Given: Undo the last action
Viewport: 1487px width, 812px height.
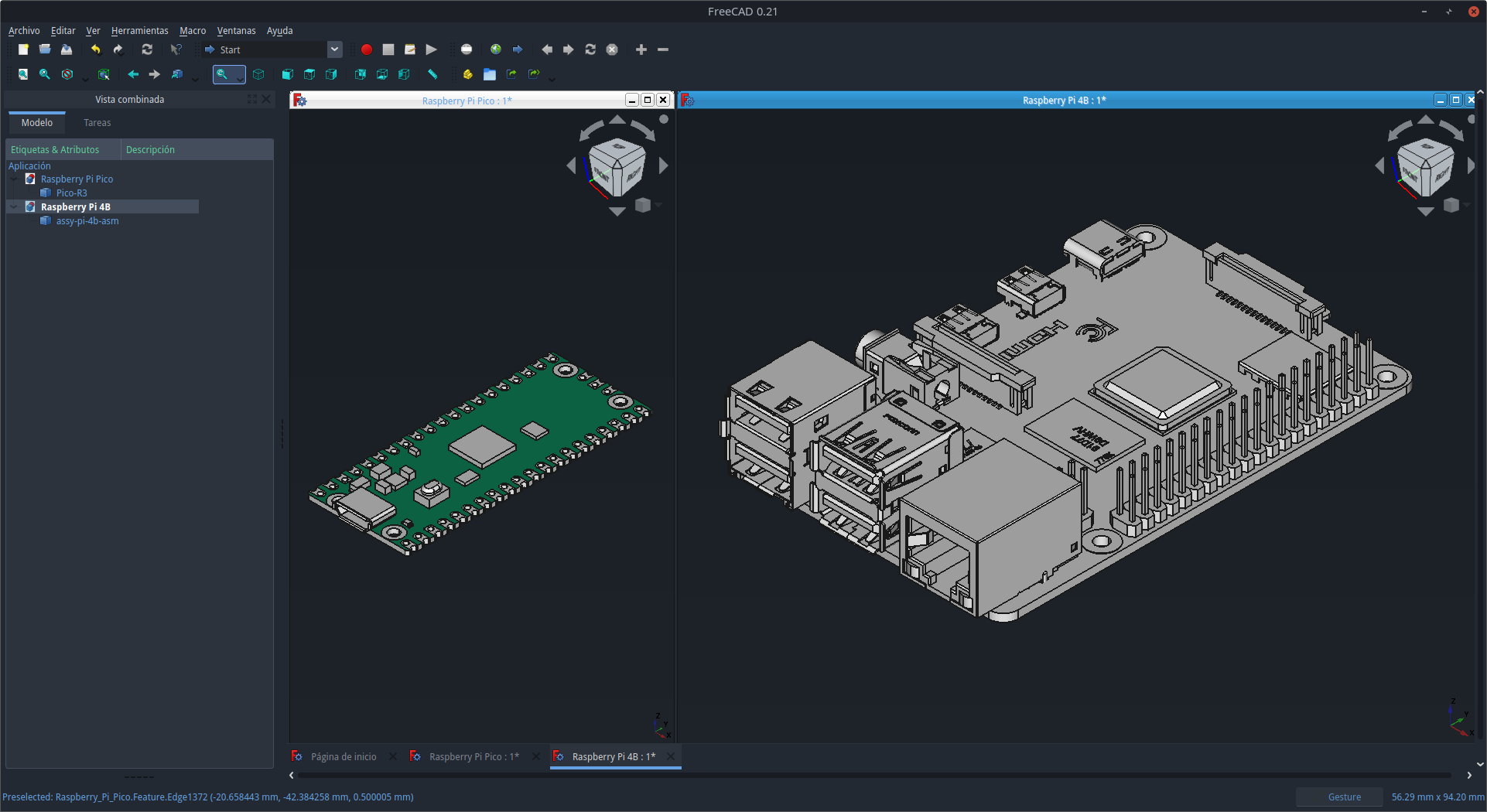Looking at the screenshot, I should (x=95, y=49).
